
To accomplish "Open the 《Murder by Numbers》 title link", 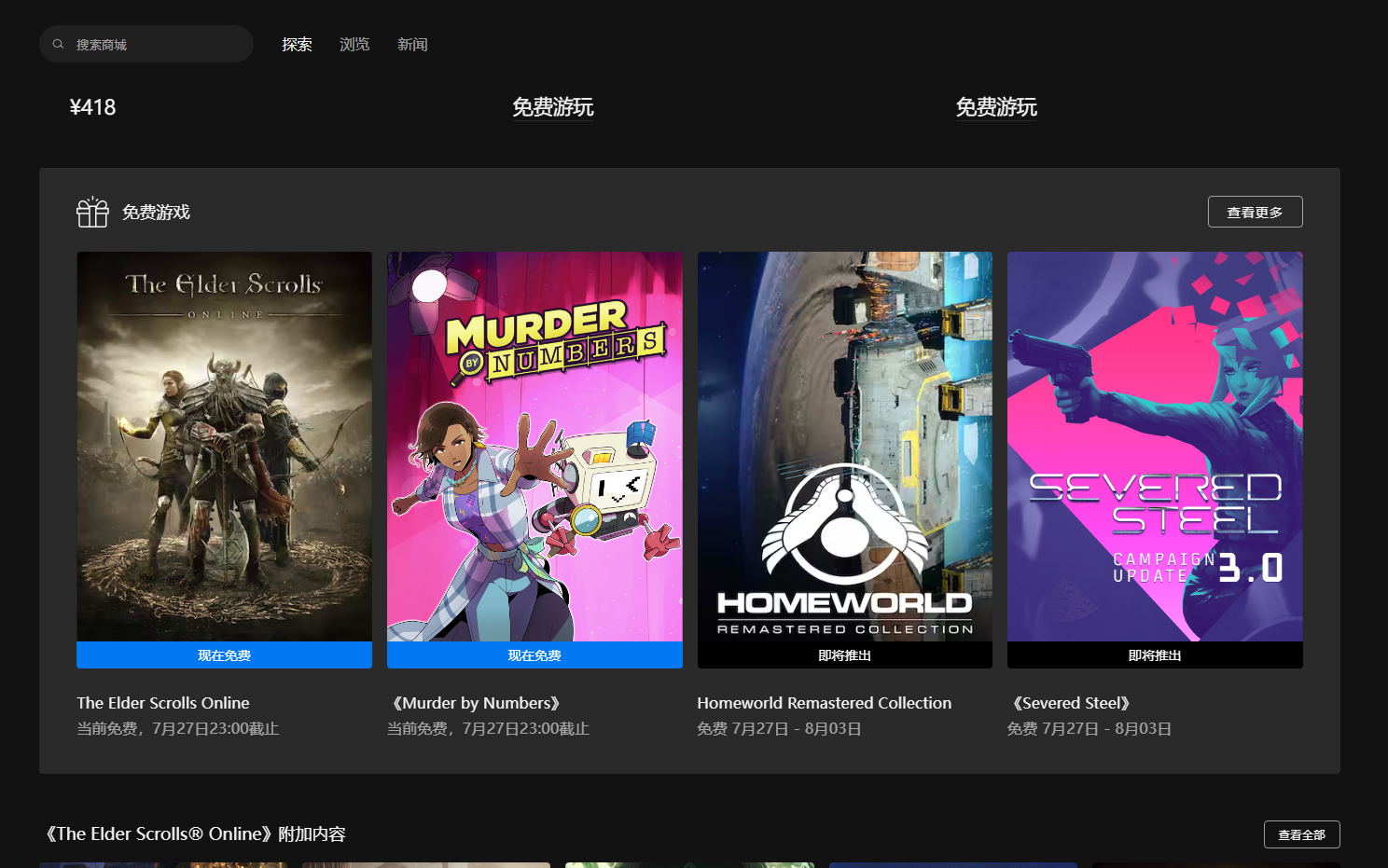I will 477,703.
